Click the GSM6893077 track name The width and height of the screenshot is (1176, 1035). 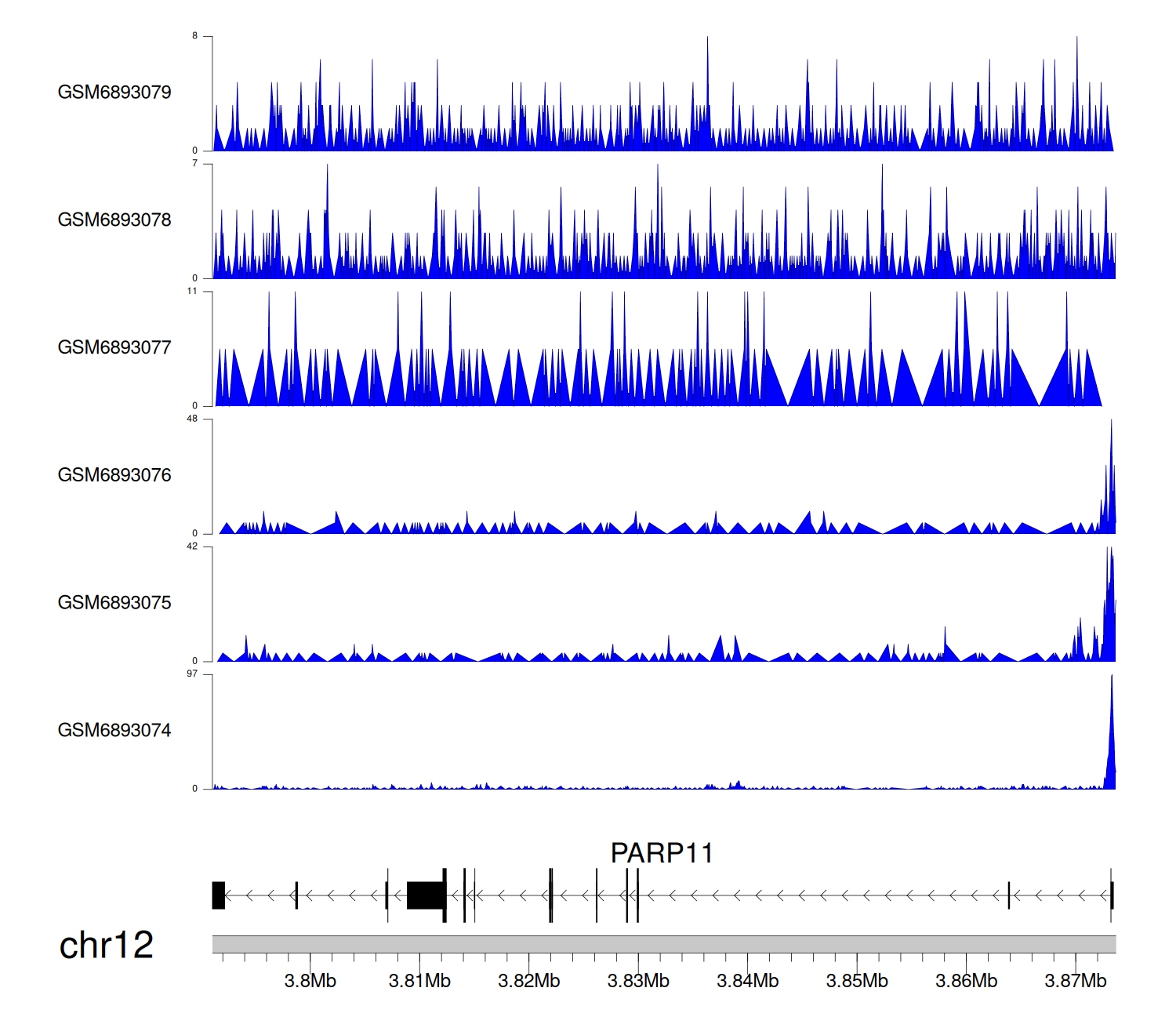(x=114, y=348)
